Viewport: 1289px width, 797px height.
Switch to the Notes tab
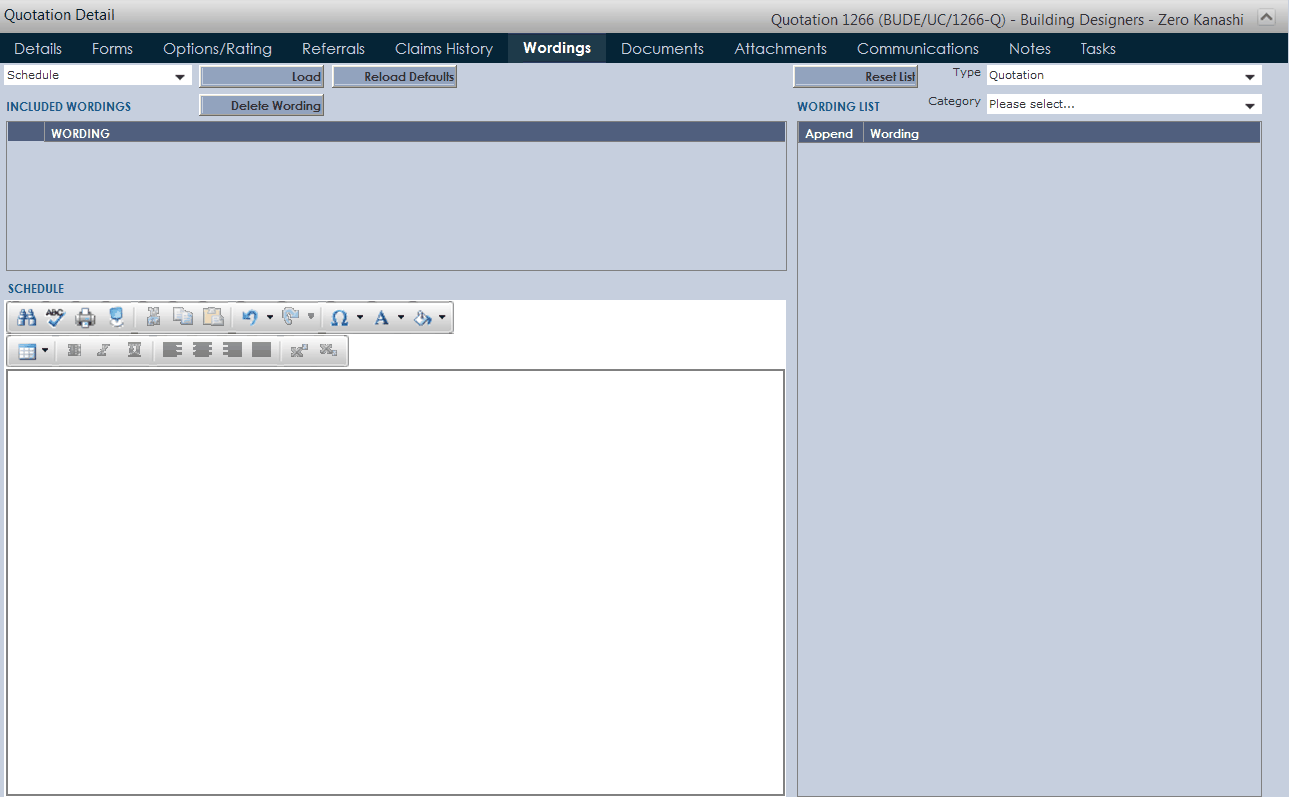[x=1030, y=48]
